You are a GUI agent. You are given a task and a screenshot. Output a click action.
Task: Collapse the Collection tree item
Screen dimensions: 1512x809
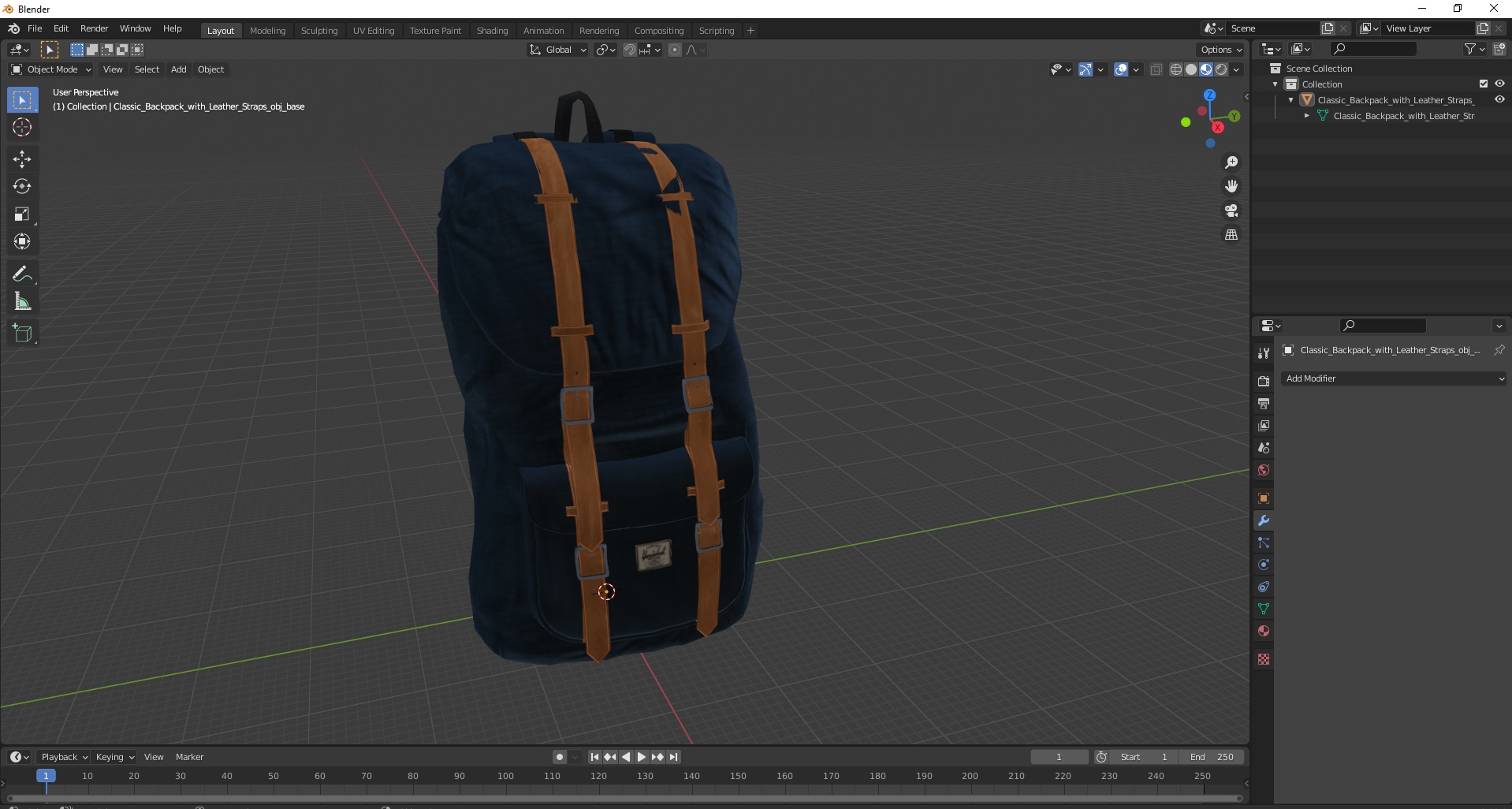(1276, 84)
